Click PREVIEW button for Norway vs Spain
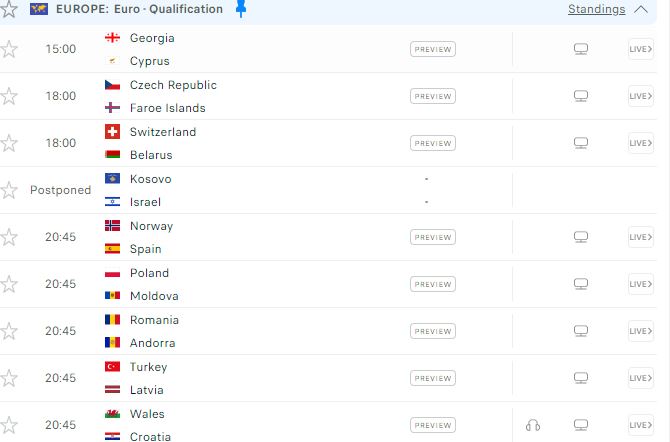This screenshot has width=670, height=442. click(x=433, y=237)
